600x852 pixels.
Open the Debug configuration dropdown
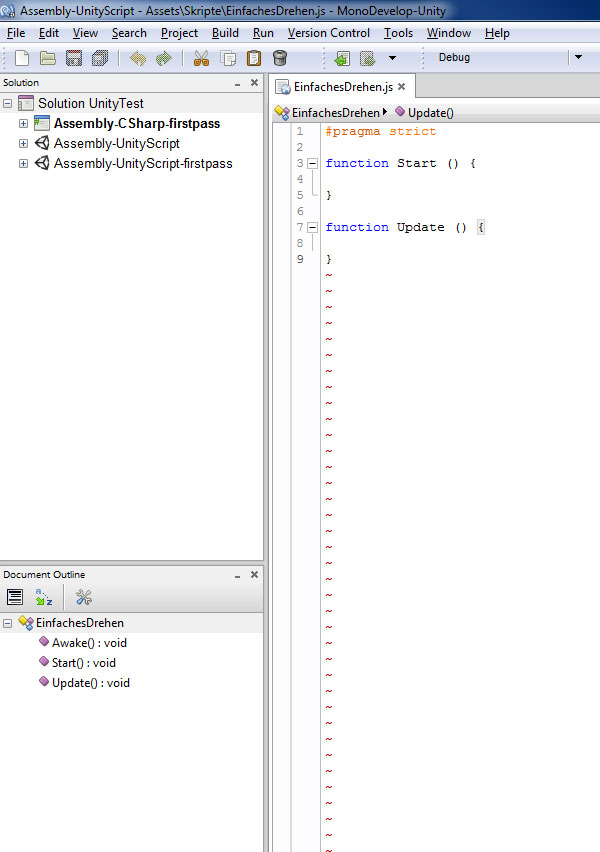click(578, 57)
